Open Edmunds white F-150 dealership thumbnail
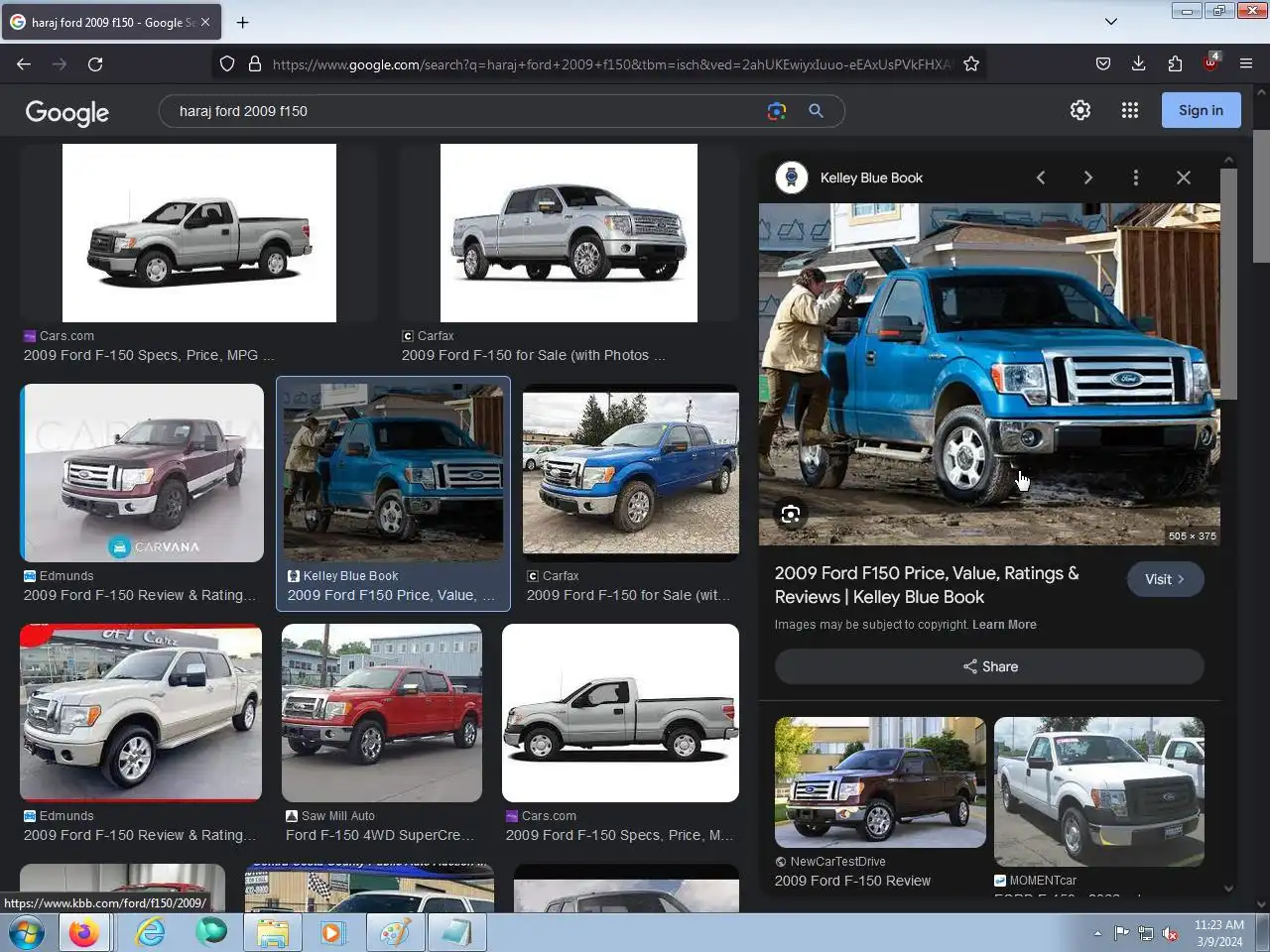Image resolution: width=1270 pixels, height=952 pixels. tap(141, 713)
